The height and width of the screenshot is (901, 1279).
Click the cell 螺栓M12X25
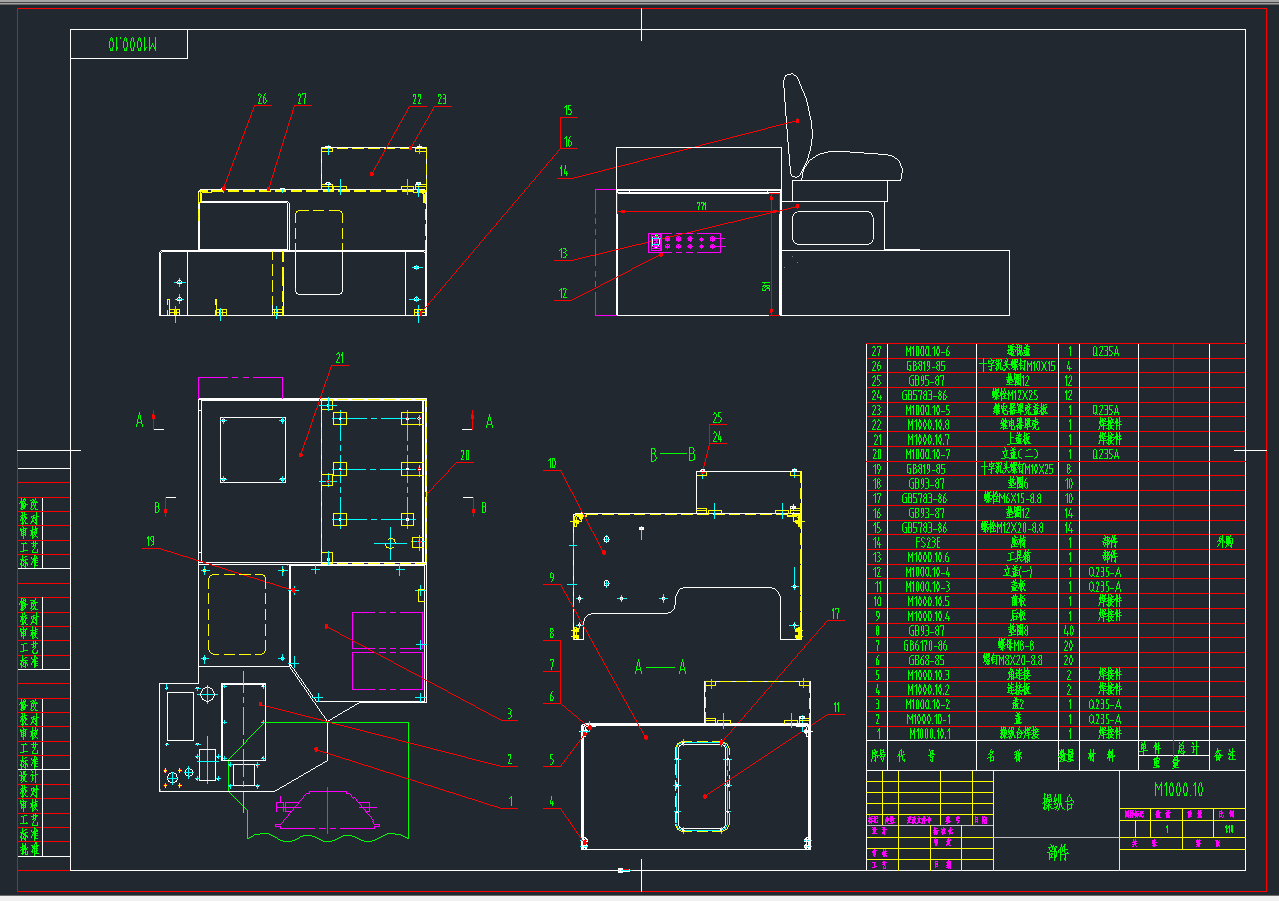point(1015,395)
